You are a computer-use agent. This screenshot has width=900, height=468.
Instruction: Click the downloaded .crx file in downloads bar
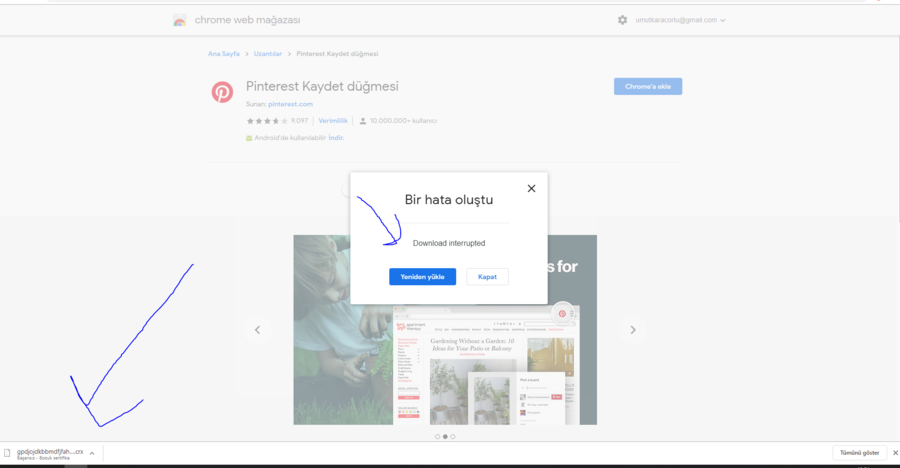point(50,452)
